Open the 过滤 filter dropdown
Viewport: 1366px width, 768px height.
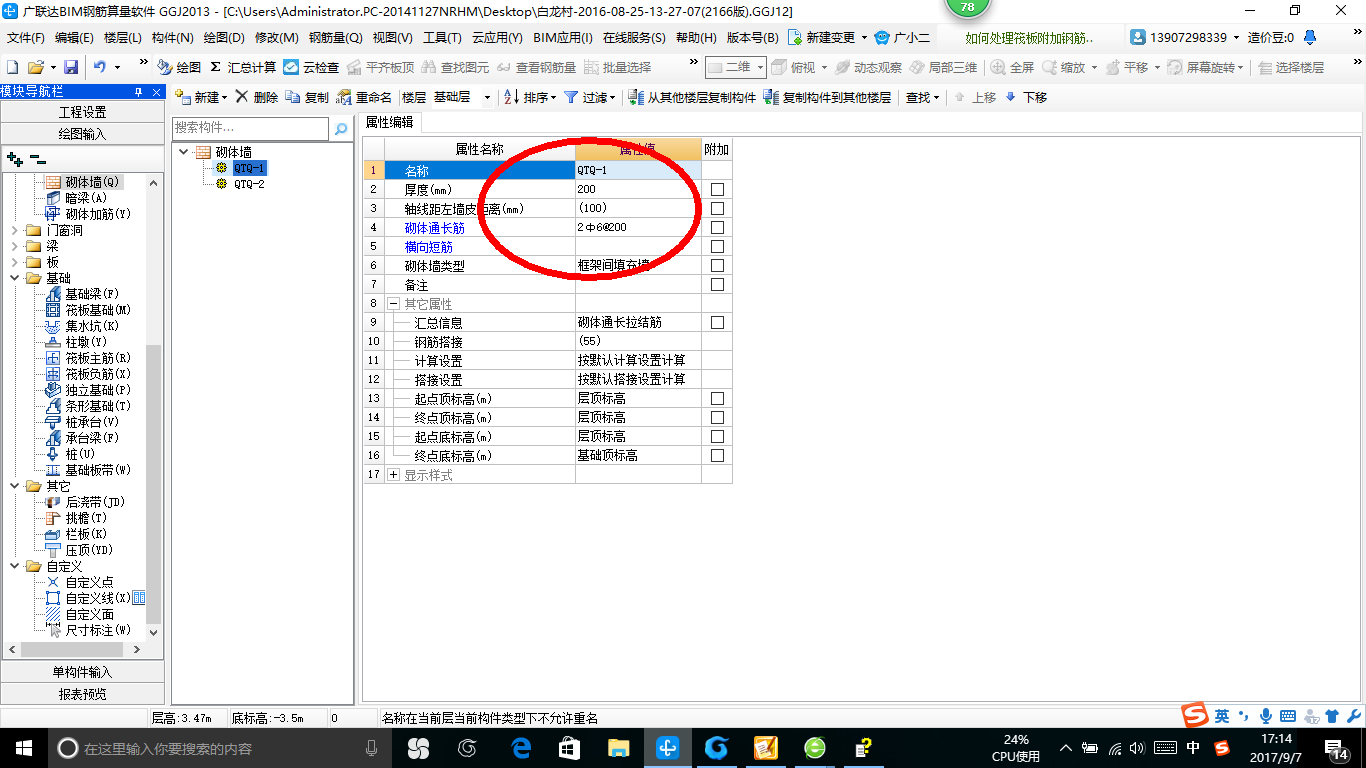612,97
